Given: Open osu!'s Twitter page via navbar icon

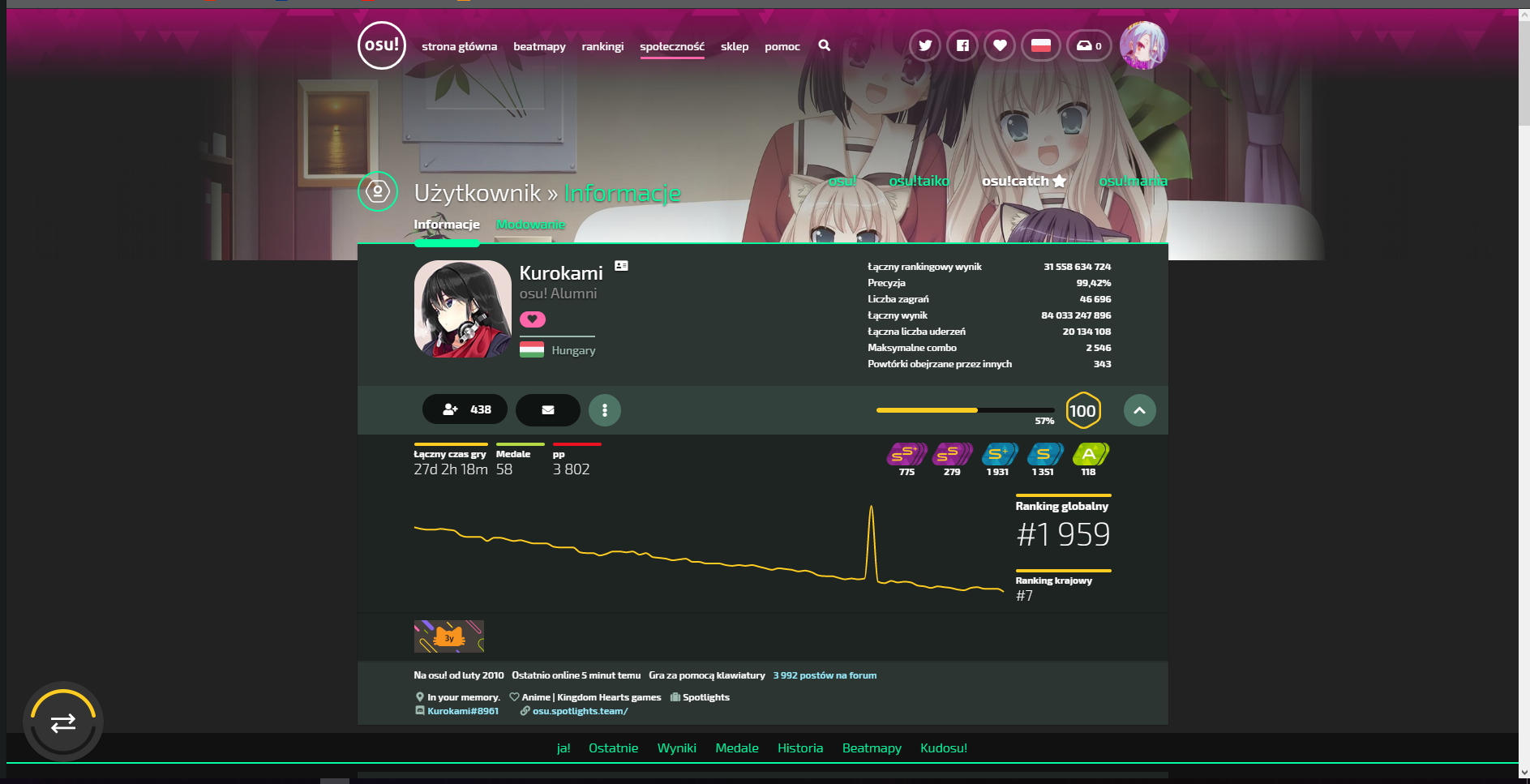Looking at the screenshot, I should coord(924,46).
